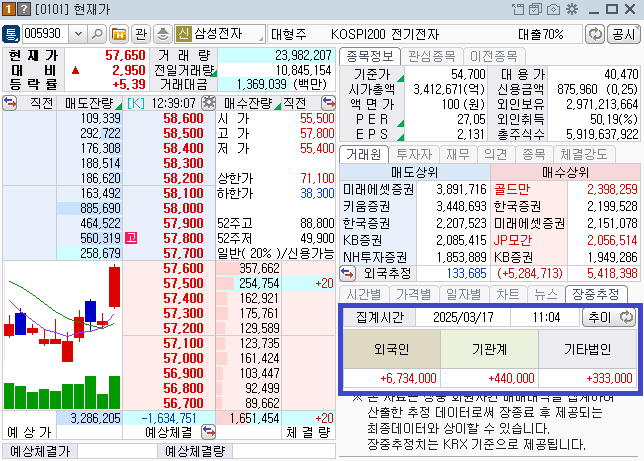
Task: Click the 매수잔량 header expander triangle
Action: pyautogui.click(x=278, y=107)
